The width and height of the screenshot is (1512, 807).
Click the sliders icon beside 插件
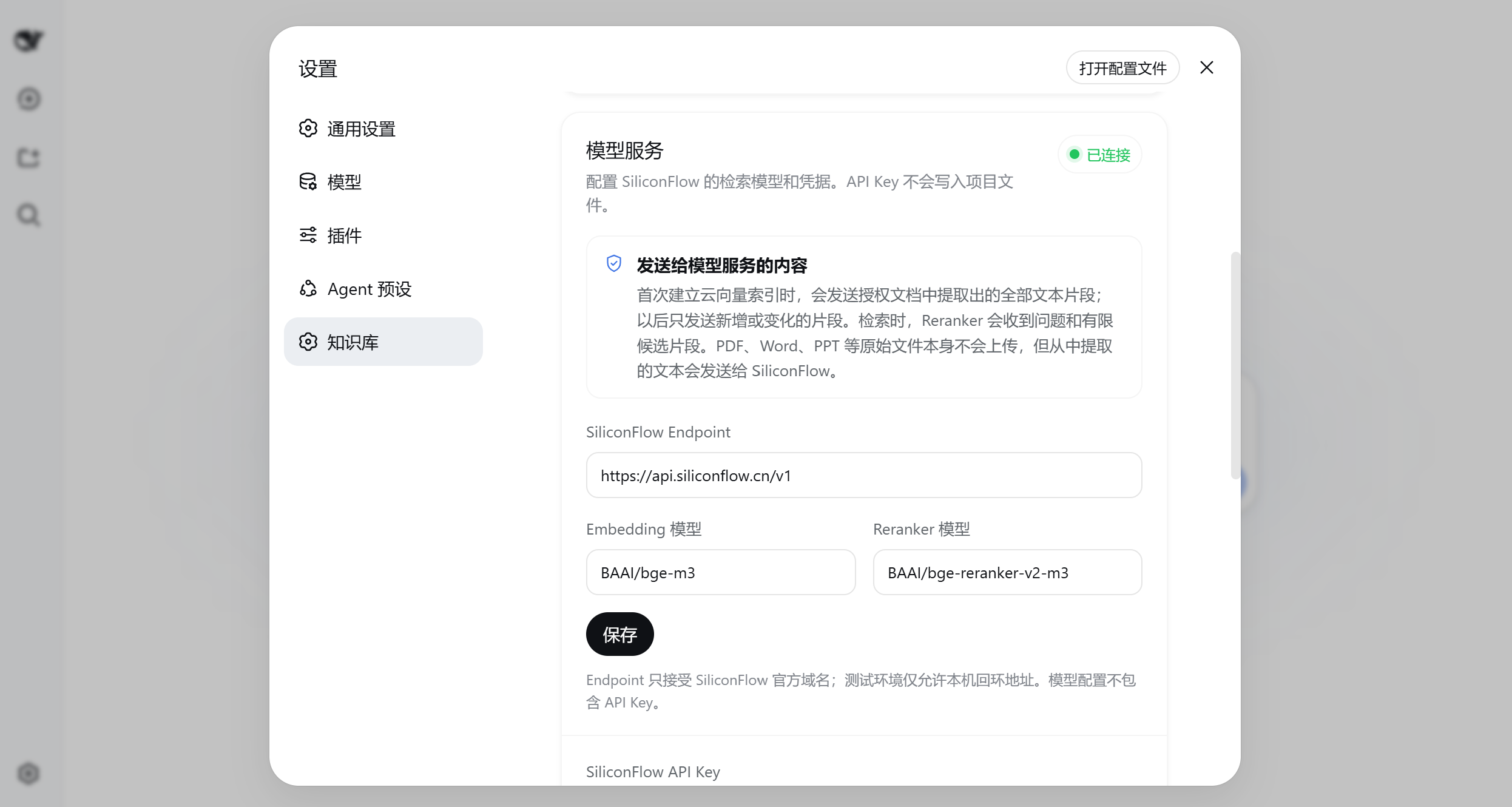click(308, 235)
